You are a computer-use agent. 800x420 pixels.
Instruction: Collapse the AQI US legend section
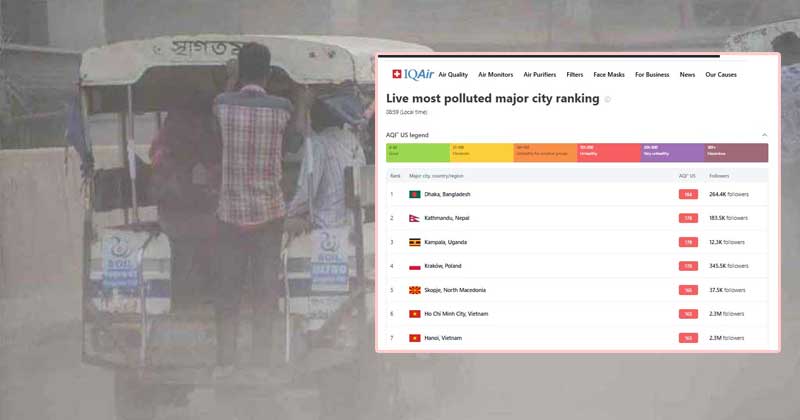pos(764,135)
